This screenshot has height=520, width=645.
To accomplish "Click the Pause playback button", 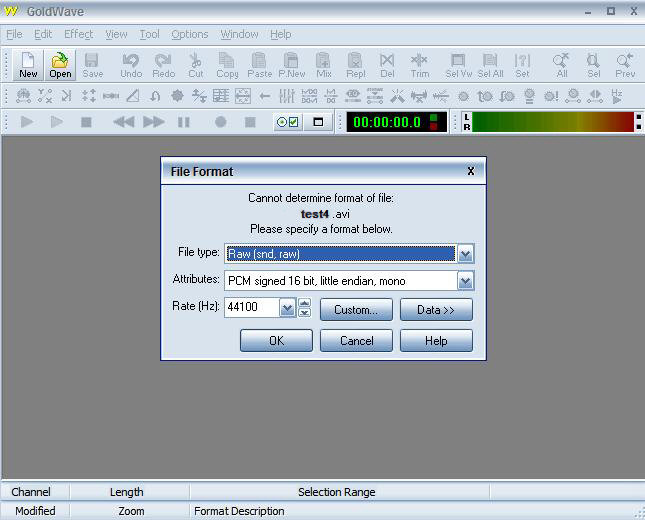I will pos(183,122).
